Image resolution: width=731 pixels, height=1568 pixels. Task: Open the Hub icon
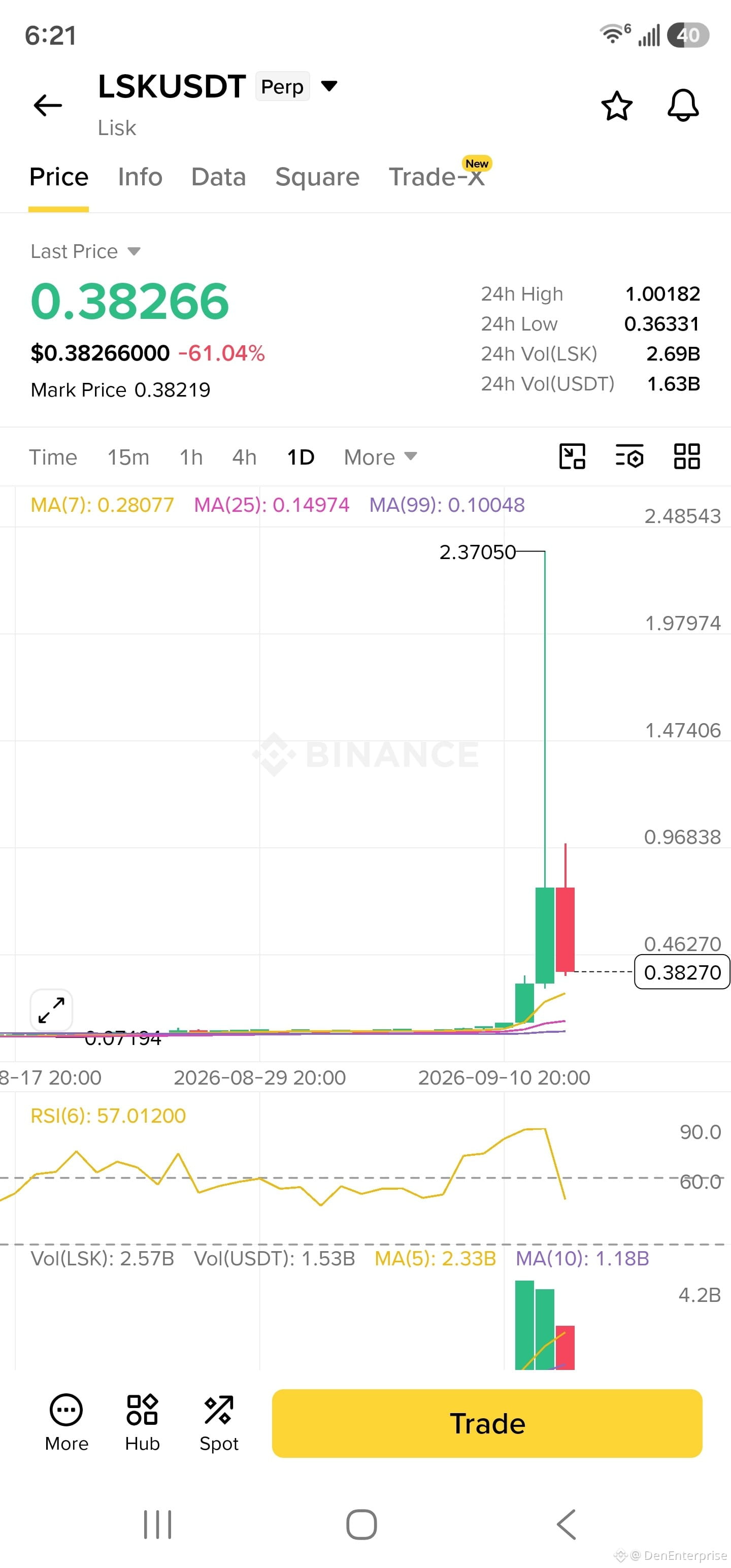click(x=143, y=1422)
